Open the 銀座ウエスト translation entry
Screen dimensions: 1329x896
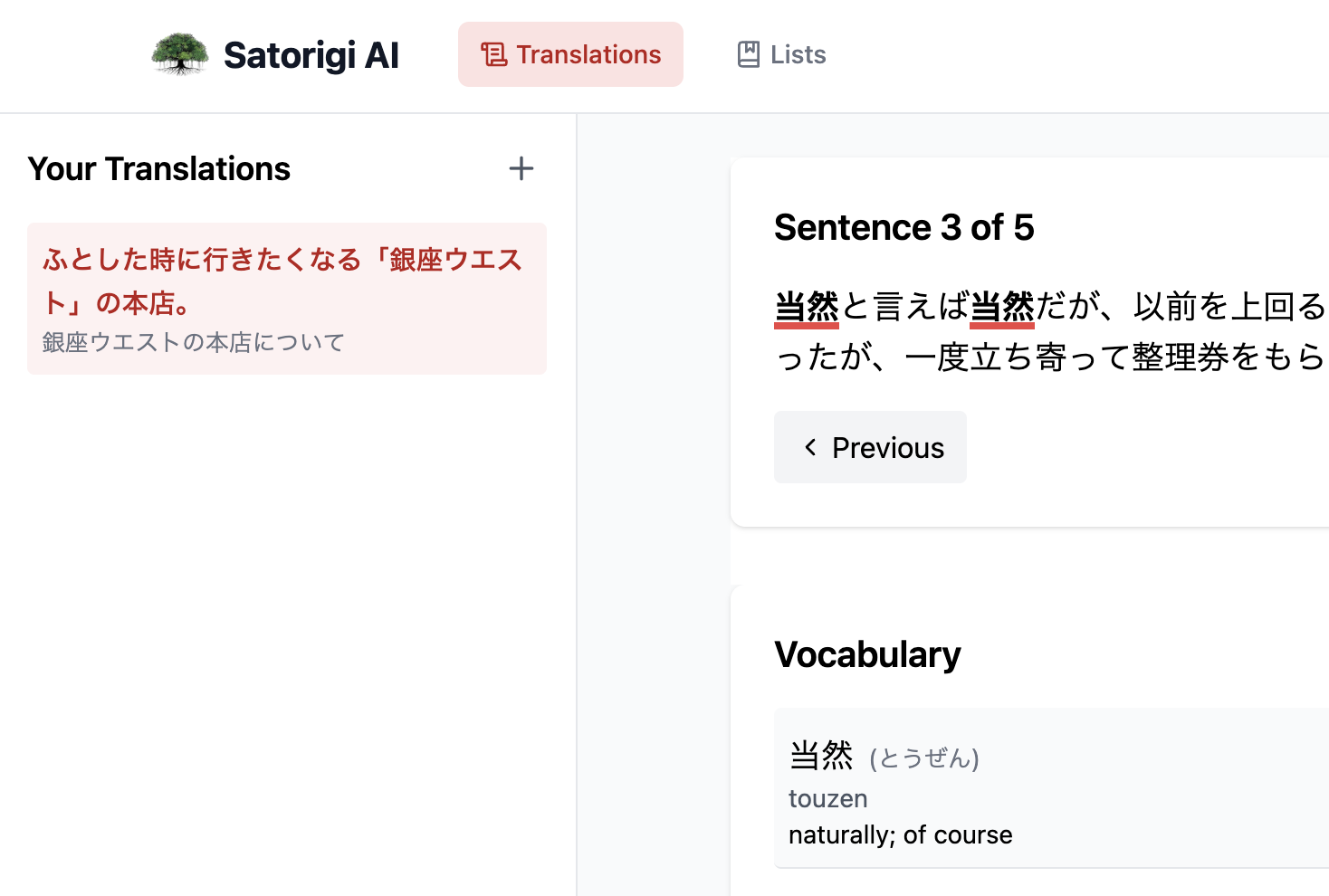(287, 299)
